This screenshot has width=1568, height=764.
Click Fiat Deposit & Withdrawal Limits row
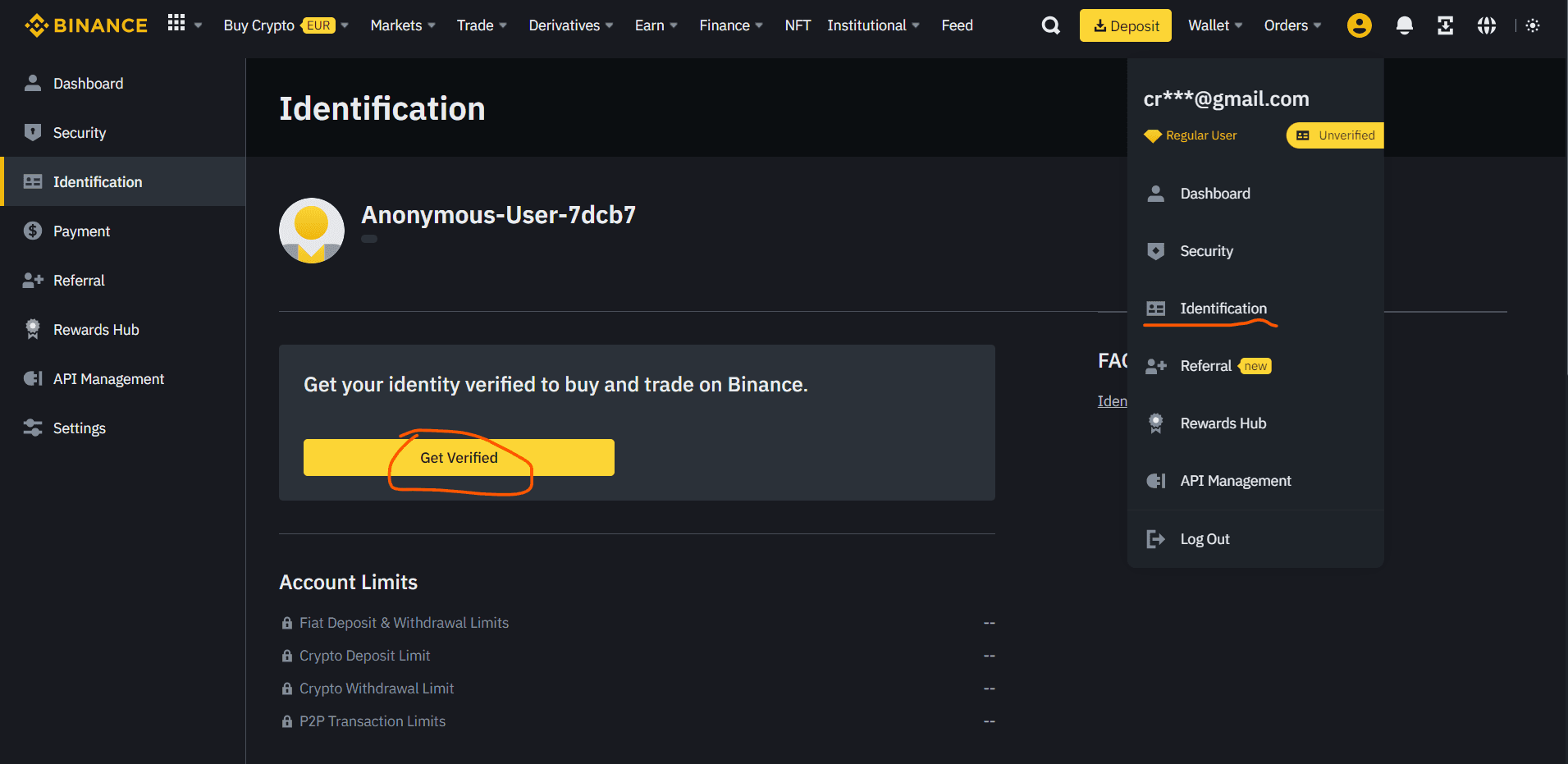[x=637, y=623]
